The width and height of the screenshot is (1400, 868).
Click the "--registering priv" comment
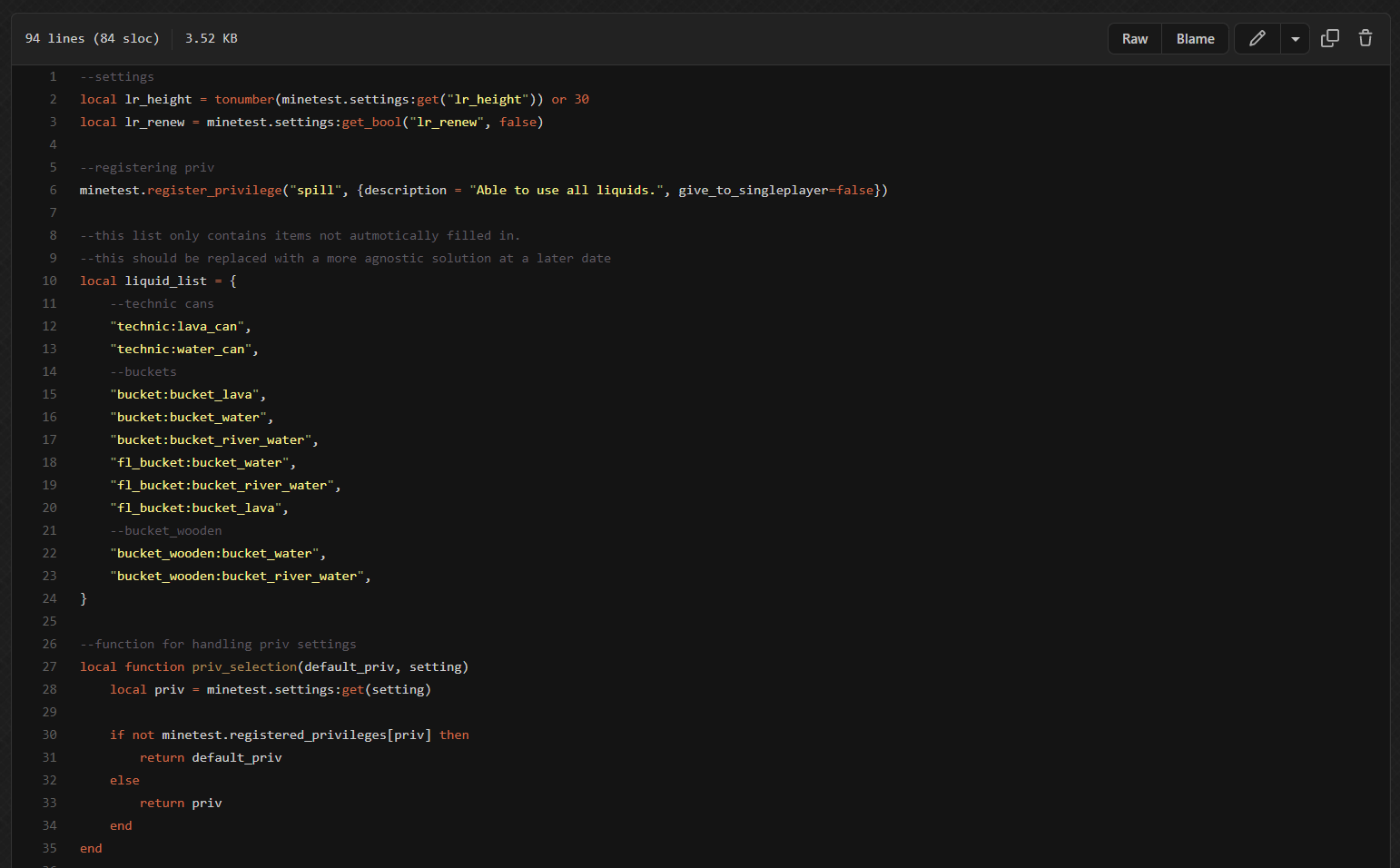point(147,168)
